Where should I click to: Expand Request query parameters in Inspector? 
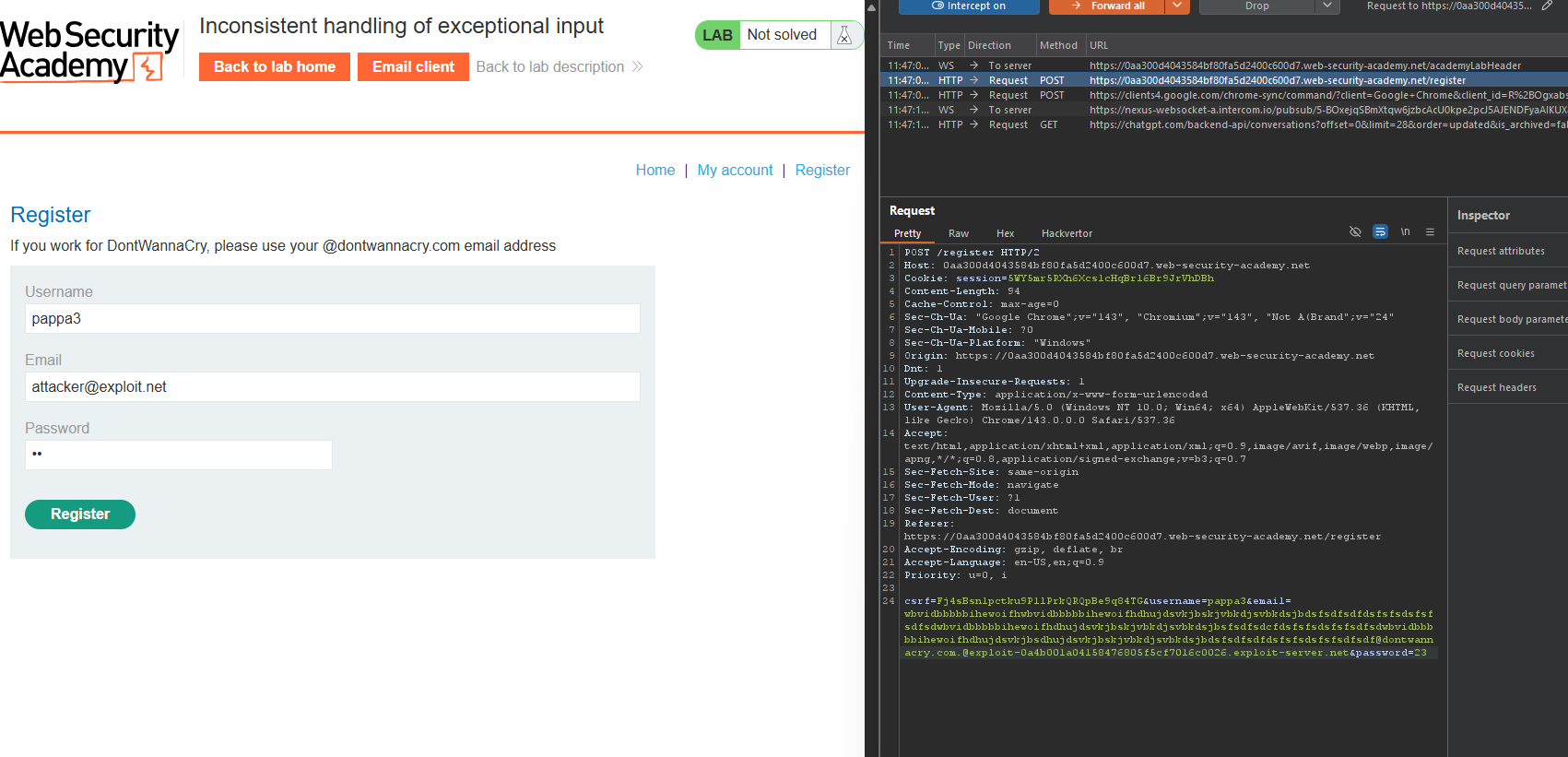click(1507, 285)
